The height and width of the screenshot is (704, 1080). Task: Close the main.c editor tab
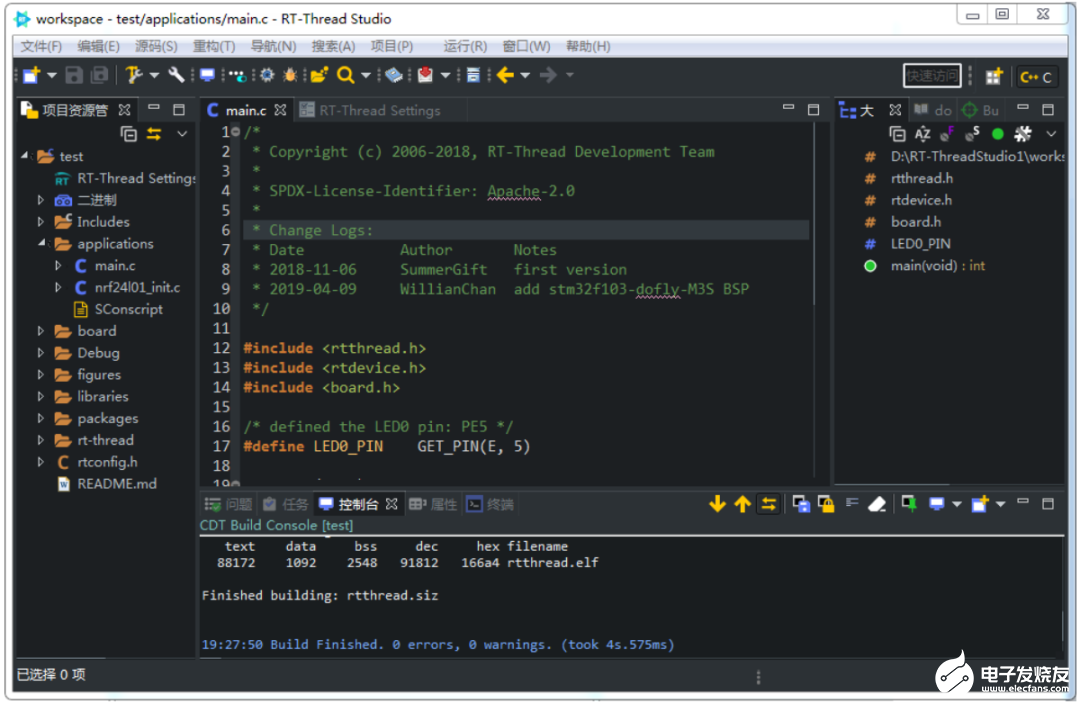click(280, 110)
